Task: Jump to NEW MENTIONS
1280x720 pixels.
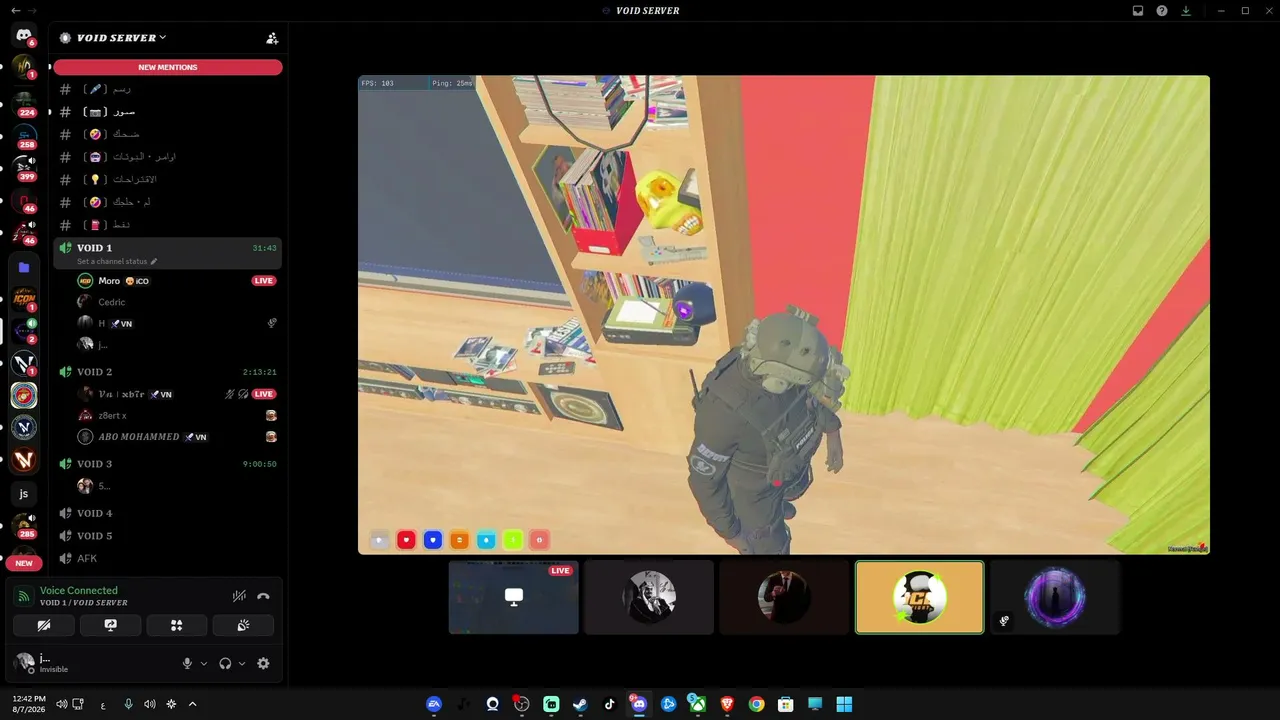Action: coord(168,67)
